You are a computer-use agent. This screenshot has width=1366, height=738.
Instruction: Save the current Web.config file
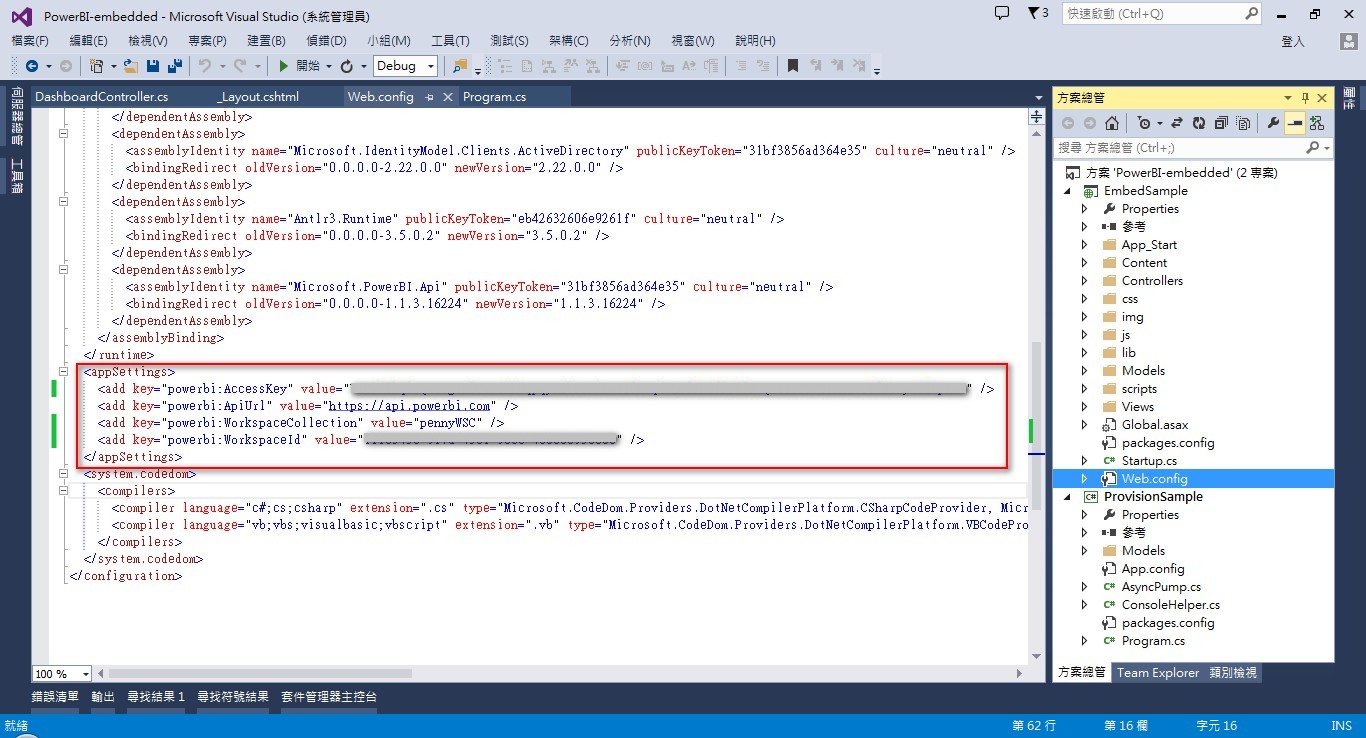tap(153, 66)
